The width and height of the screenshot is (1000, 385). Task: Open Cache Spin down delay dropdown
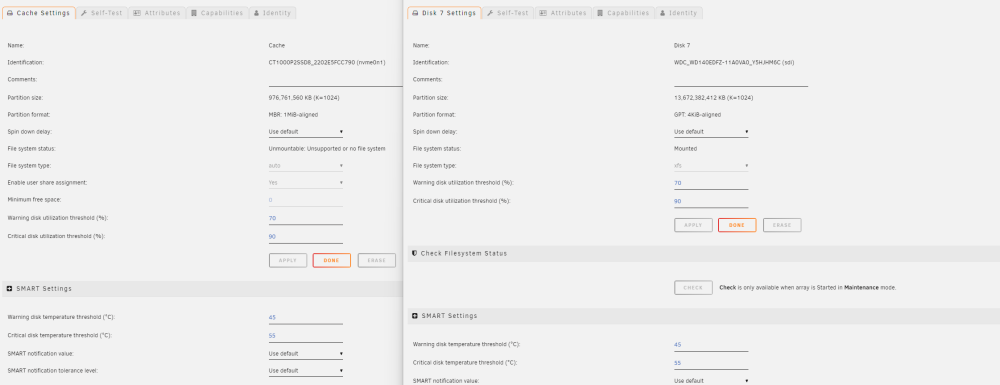tap(305, 132)
